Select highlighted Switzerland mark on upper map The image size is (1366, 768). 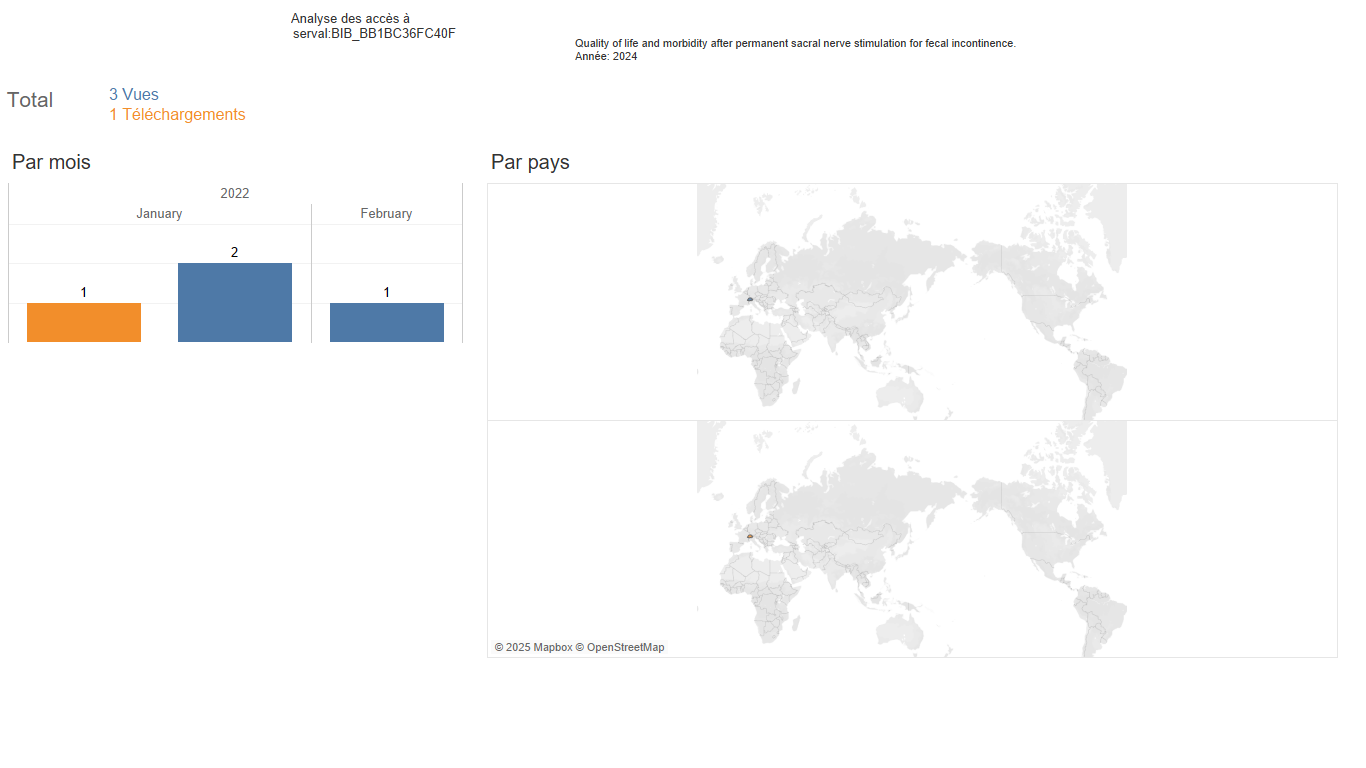(749, 299)
